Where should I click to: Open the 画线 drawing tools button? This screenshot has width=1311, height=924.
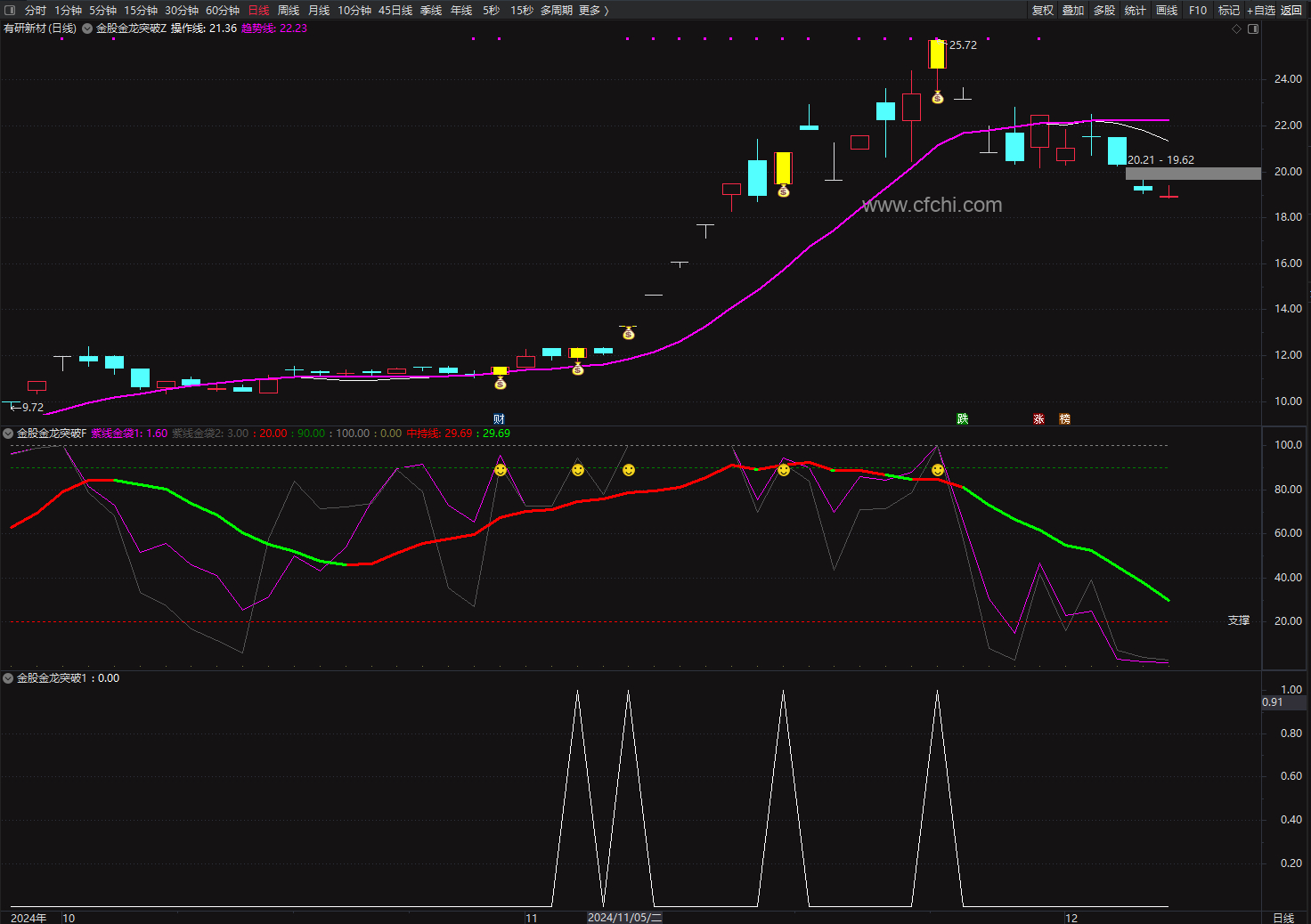click(1167, 10)
